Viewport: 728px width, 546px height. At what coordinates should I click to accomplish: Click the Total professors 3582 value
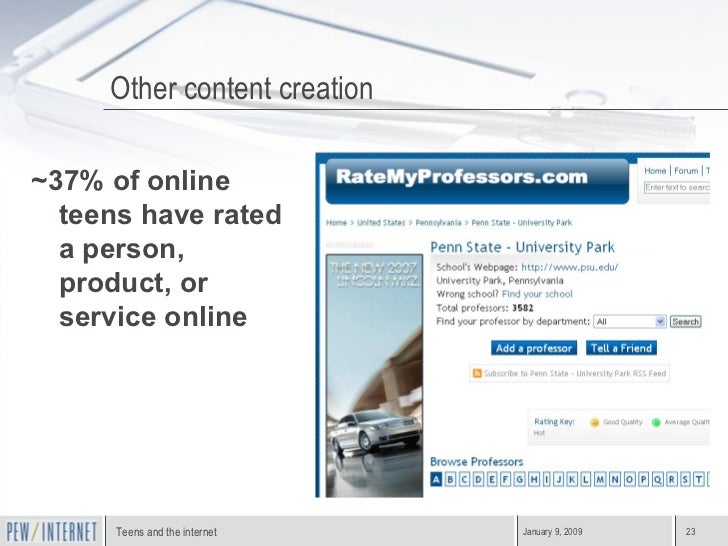tap(523, 308)
